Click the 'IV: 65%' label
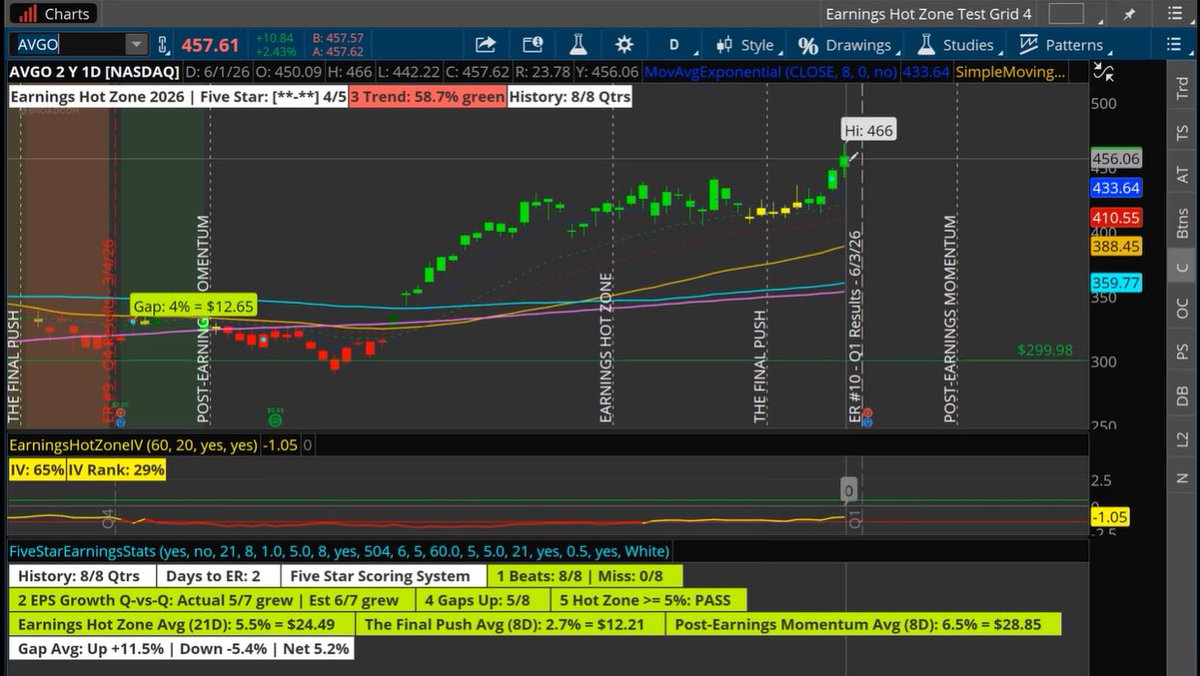Viewport: 1200px width, 676px height. coord(38,469)
